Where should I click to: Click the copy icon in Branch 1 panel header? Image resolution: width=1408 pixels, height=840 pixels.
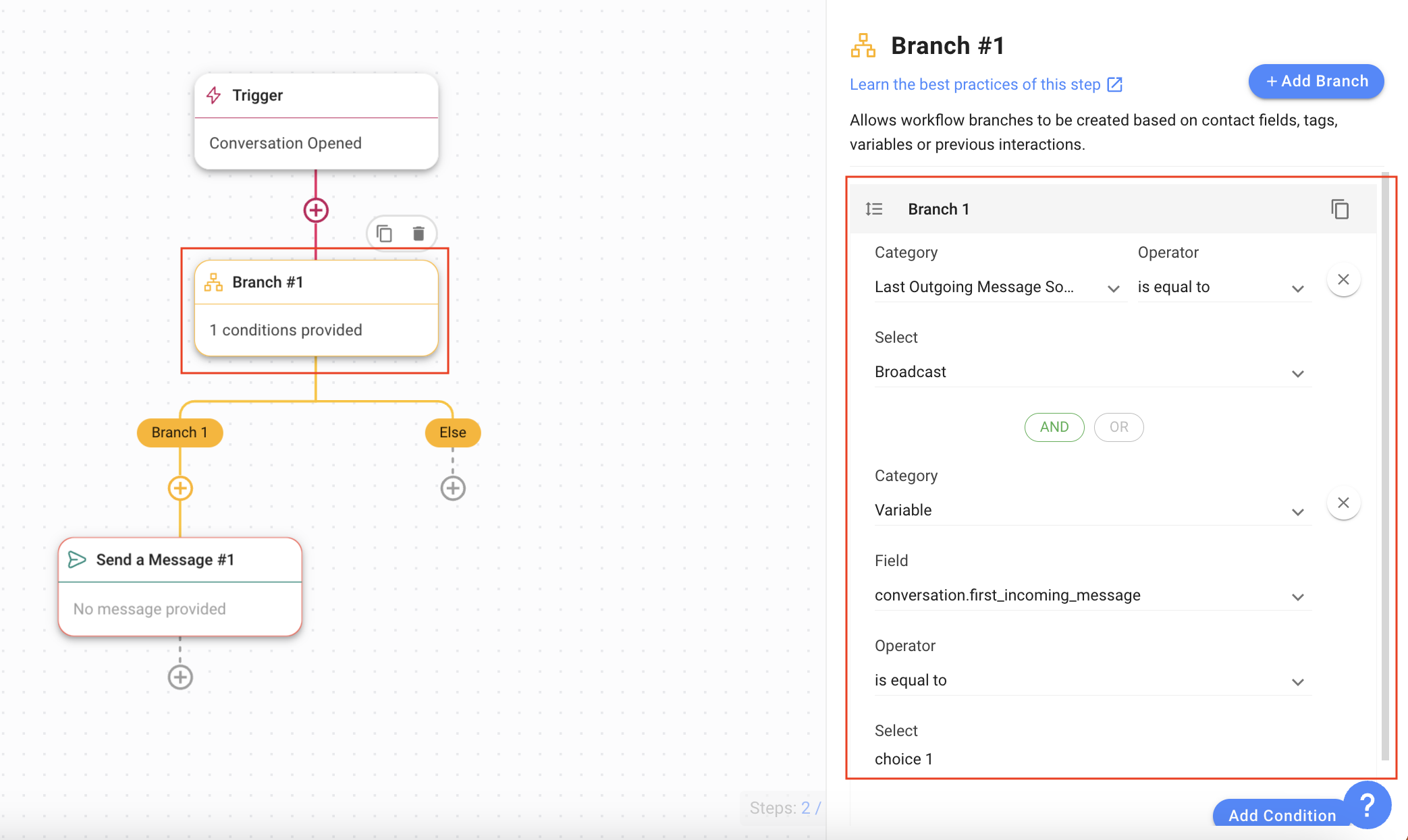[1340, 208]
